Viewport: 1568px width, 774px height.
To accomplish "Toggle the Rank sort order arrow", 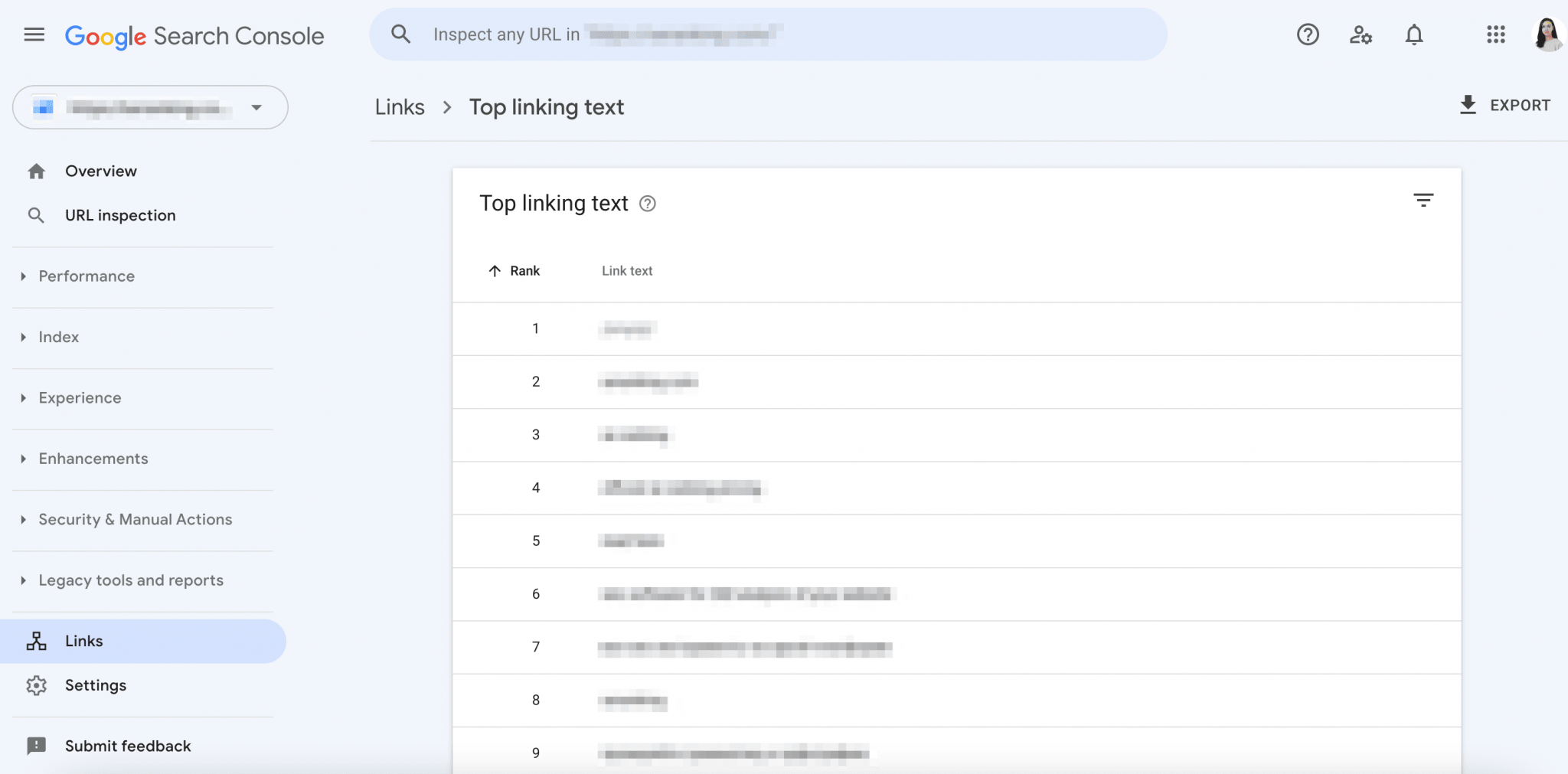I will point(494,271).
